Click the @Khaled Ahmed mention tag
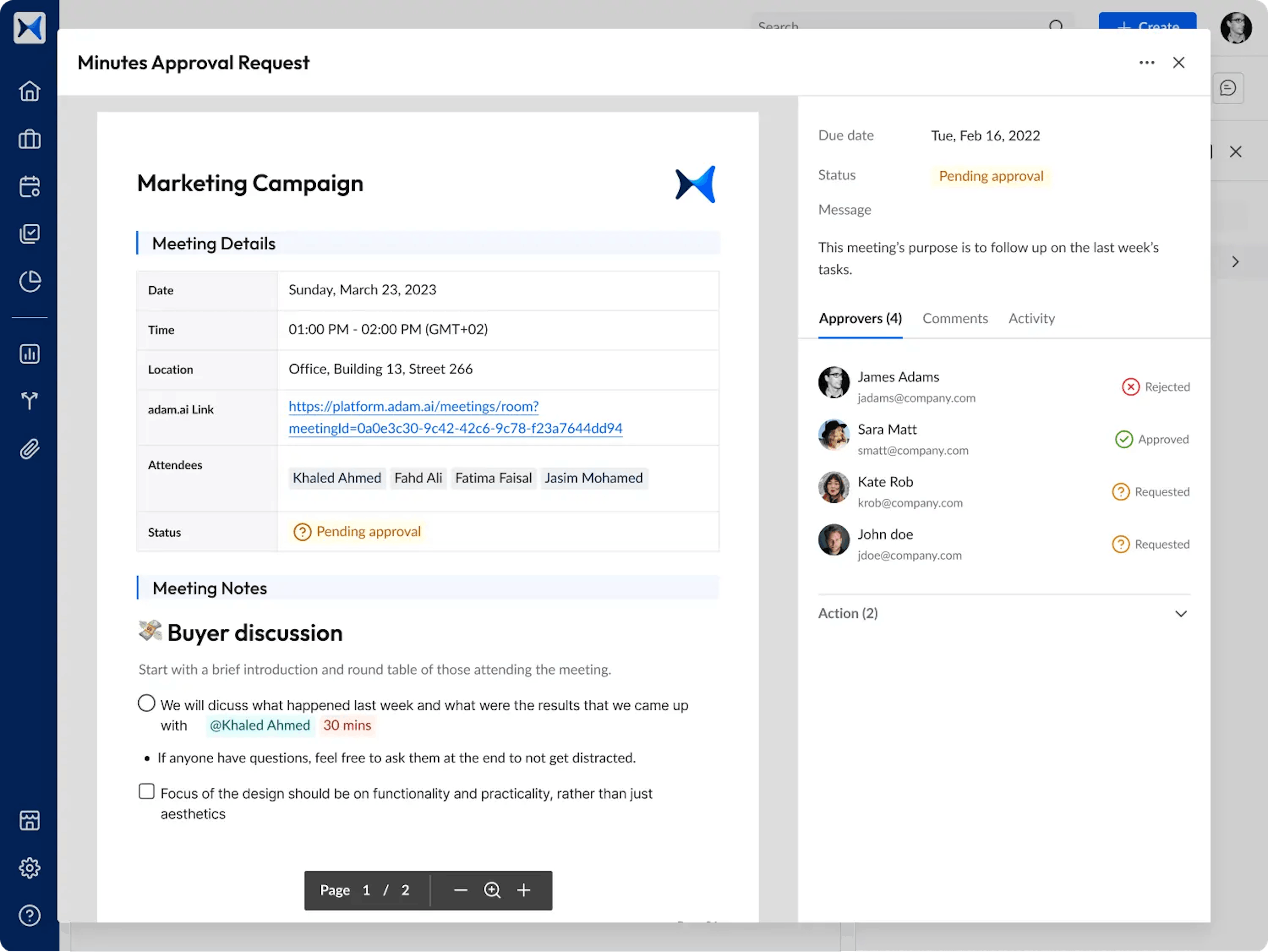This screenshot has height=952, width=1268. (x=260, y=725)
